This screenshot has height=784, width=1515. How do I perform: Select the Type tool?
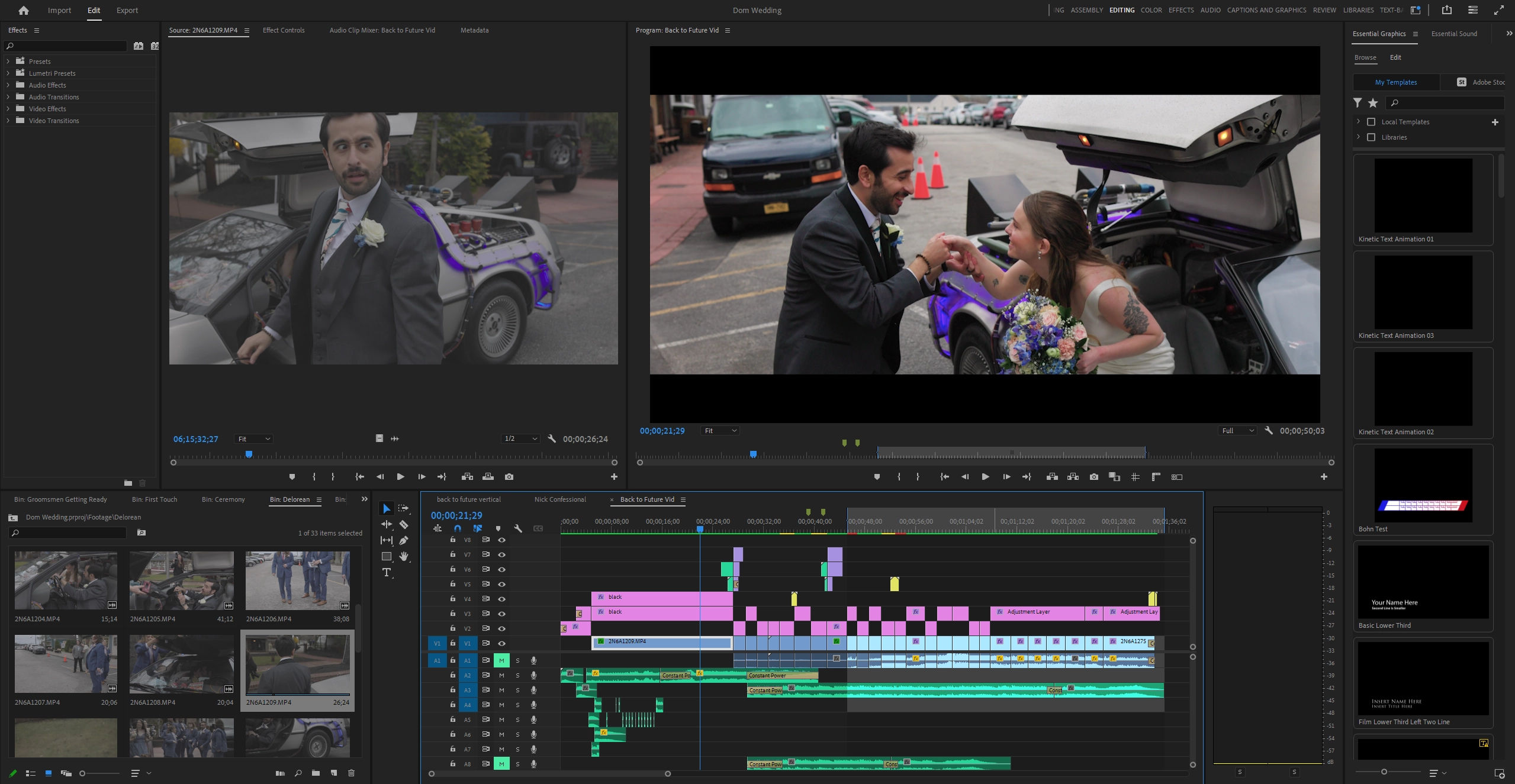[x=387, y=572]
